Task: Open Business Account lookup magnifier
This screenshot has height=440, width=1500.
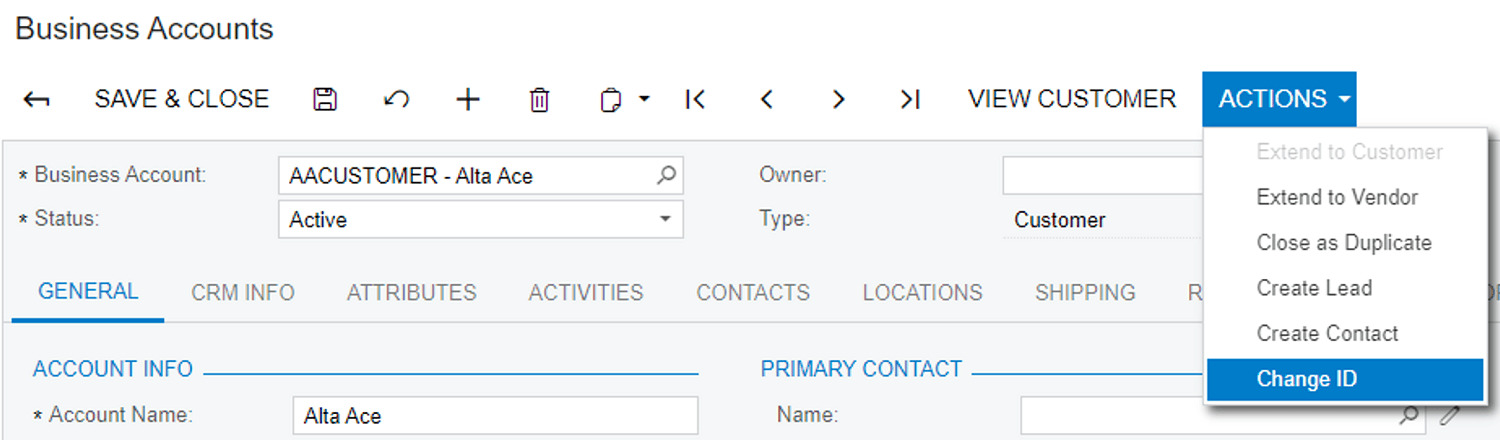Action: click(x=666, y=175)
